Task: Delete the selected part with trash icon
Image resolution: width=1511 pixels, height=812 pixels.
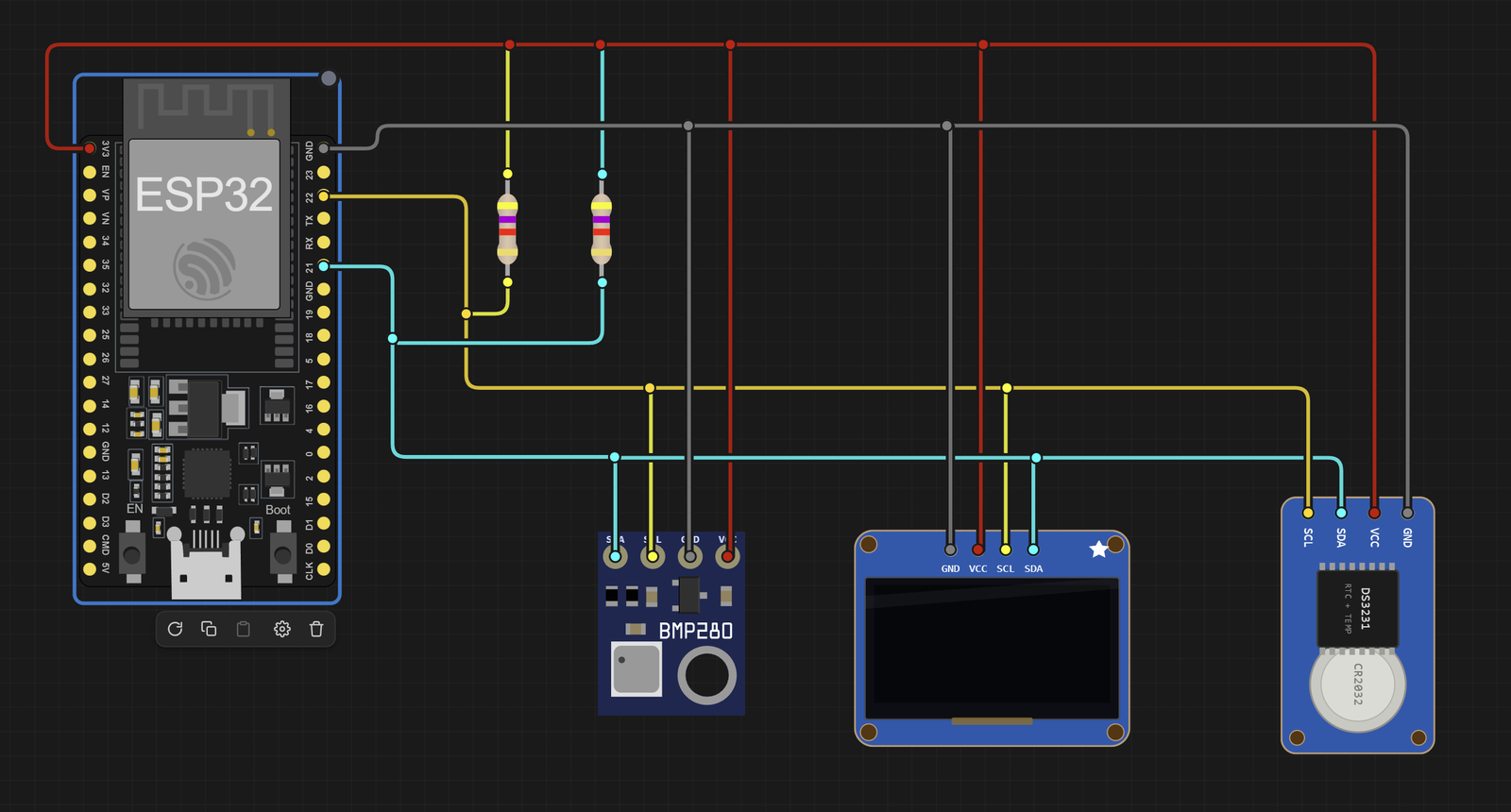Action: pos(316,629)
